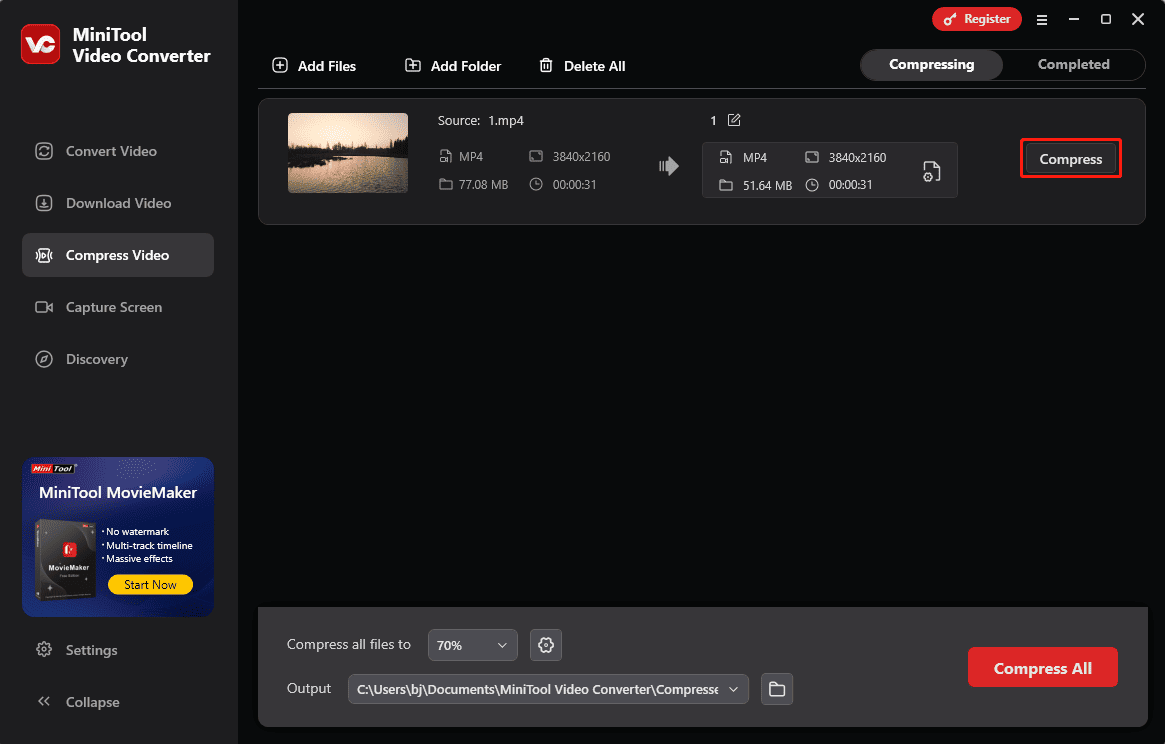
Task: Click the source duration 00:00:31
Action: point(574,184)
